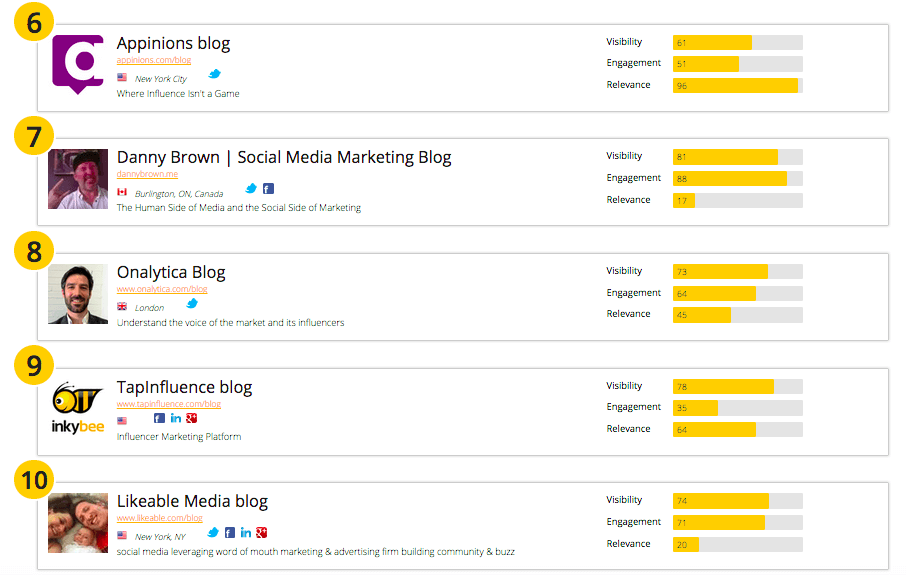Click Likeable Media Google Plus icon
906x575 pixels.
pyautogui.click(x=262, y=533)
